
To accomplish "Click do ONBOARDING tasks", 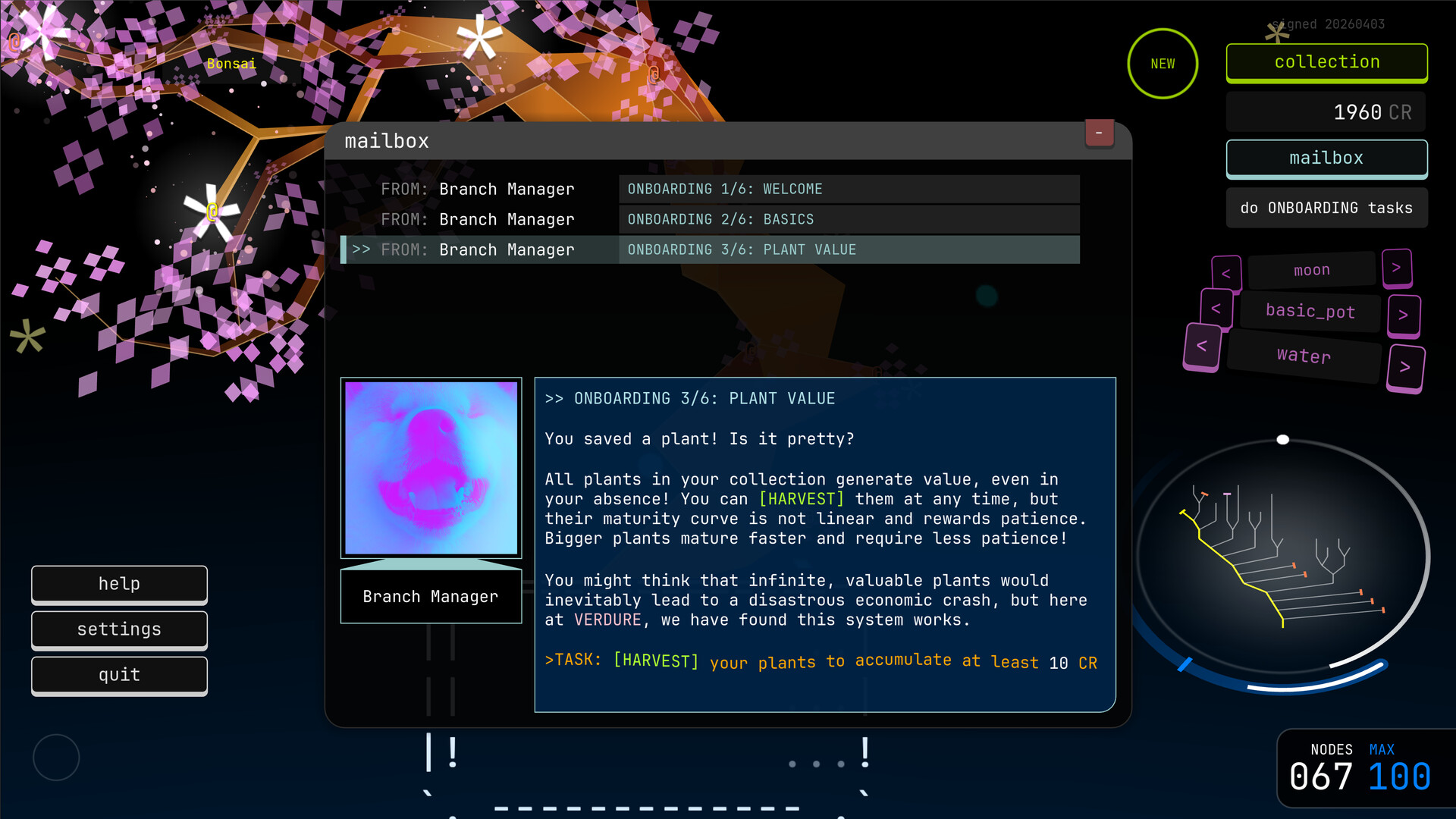I will click(1326, 207).
